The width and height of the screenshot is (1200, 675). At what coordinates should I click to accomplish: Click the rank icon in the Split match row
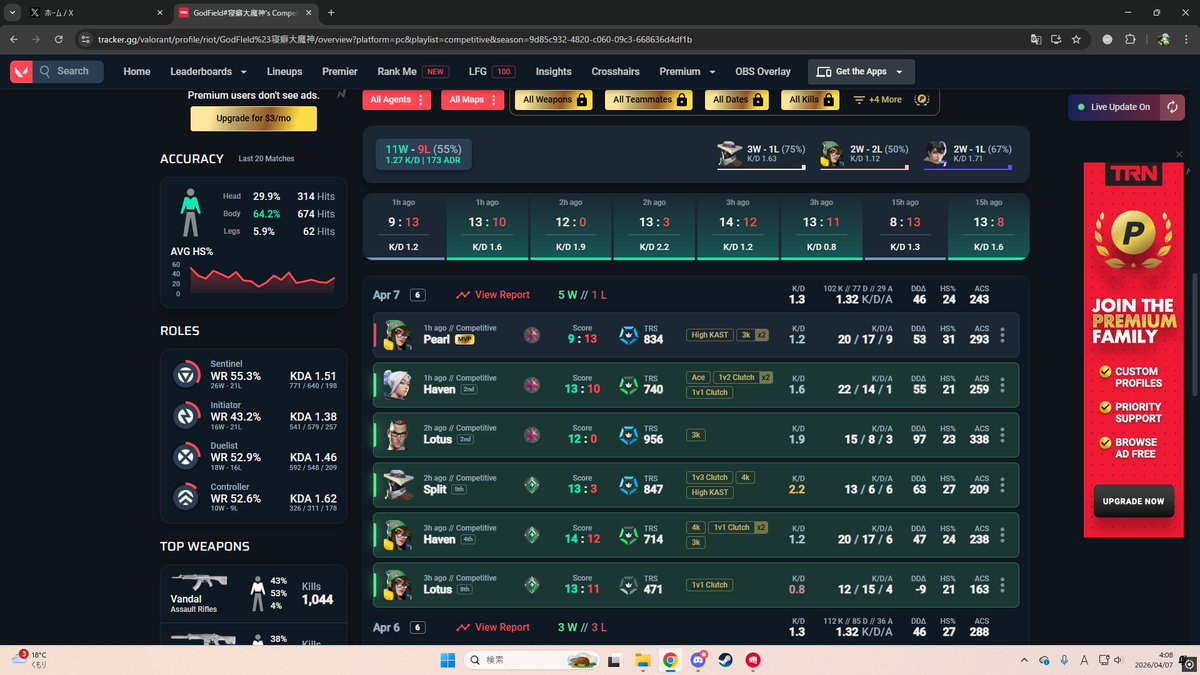click(532, 485)
